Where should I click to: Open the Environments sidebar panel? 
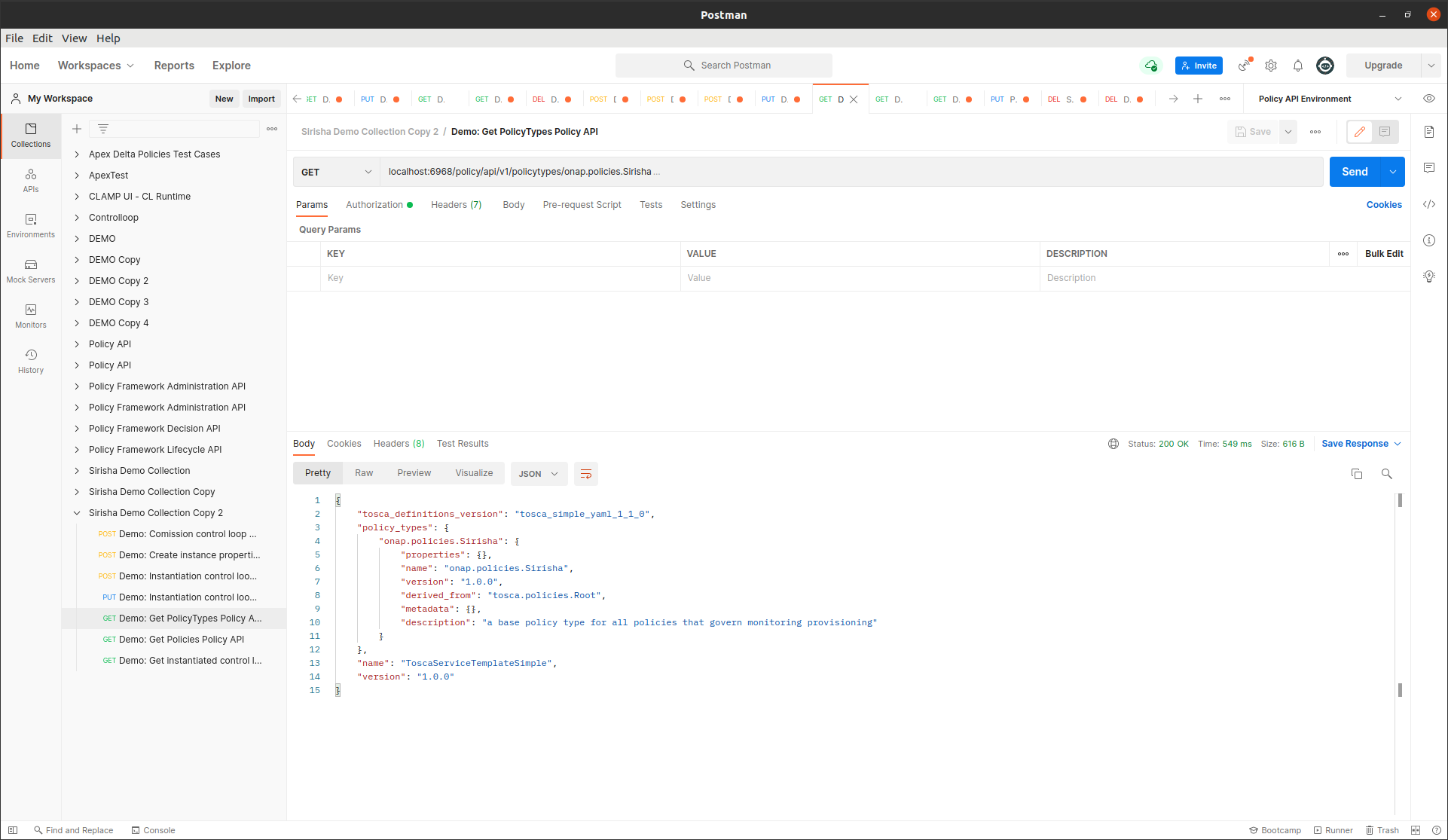(31, 226)
